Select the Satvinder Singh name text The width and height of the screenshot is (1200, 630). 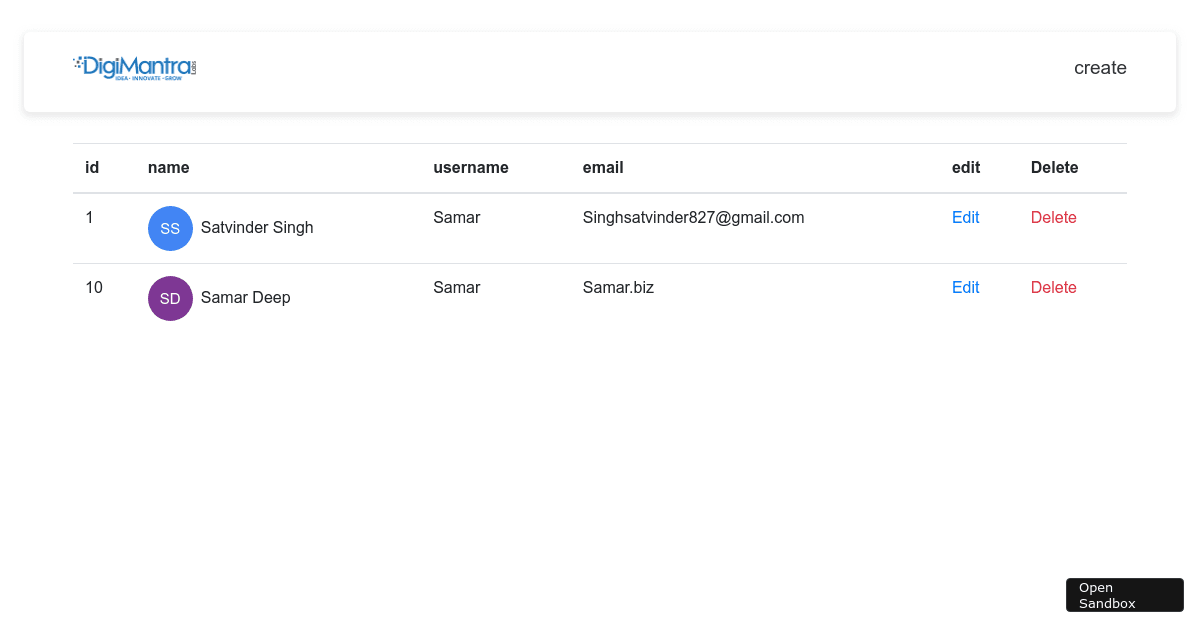(257, 228)
